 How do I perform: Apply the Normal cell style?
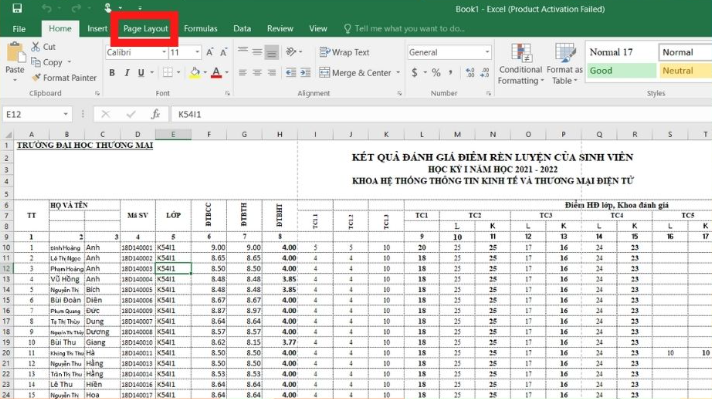click(685, 52)
